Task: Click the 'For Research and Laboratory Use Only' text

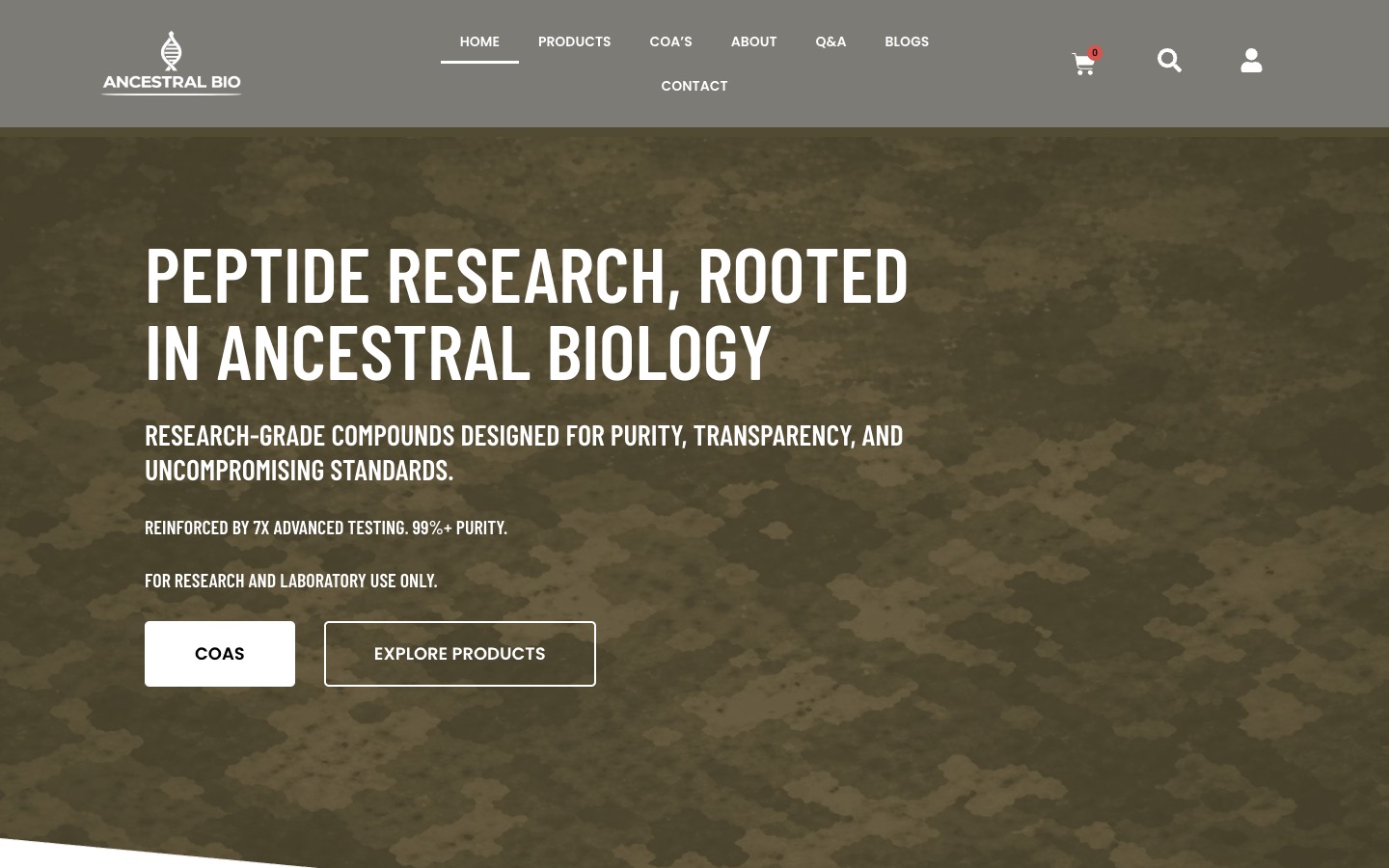Action: coord(291,581)
